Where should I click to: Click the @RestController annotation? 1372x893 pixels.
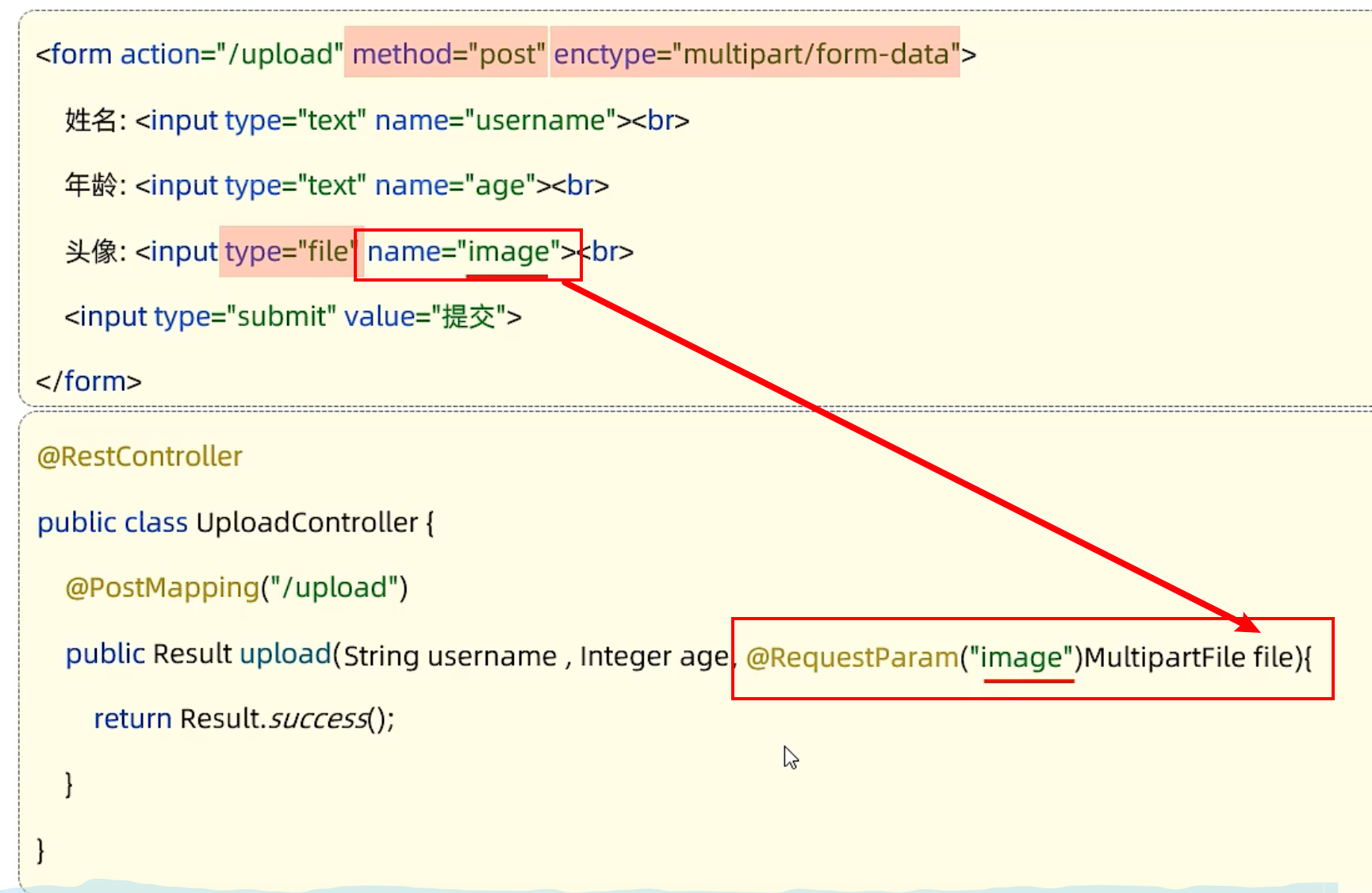pyautogui.click(x=140, y=457)
